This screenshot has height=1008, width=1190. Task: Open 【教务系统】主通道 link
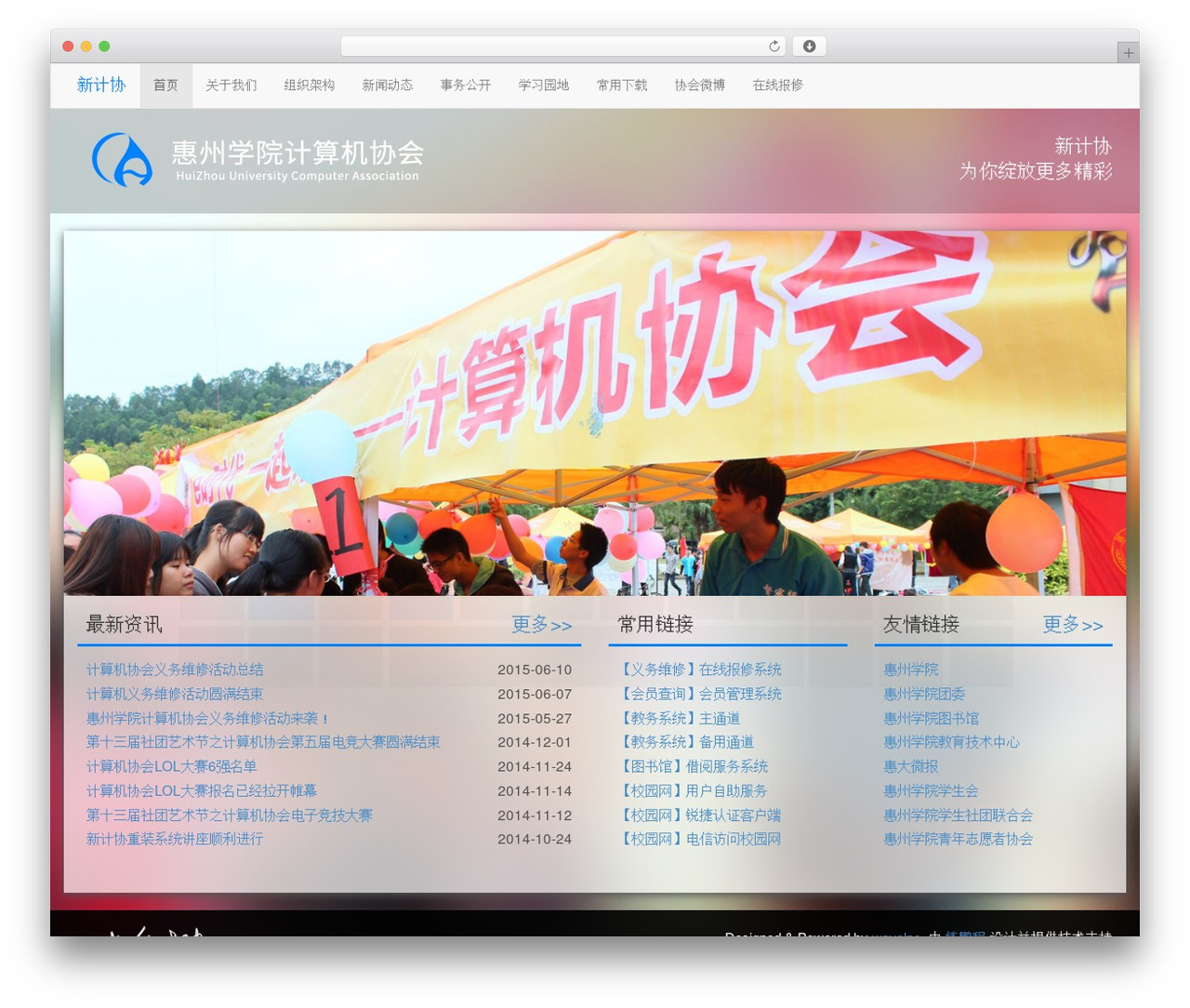pyautogui.click(x=680, y=718)
